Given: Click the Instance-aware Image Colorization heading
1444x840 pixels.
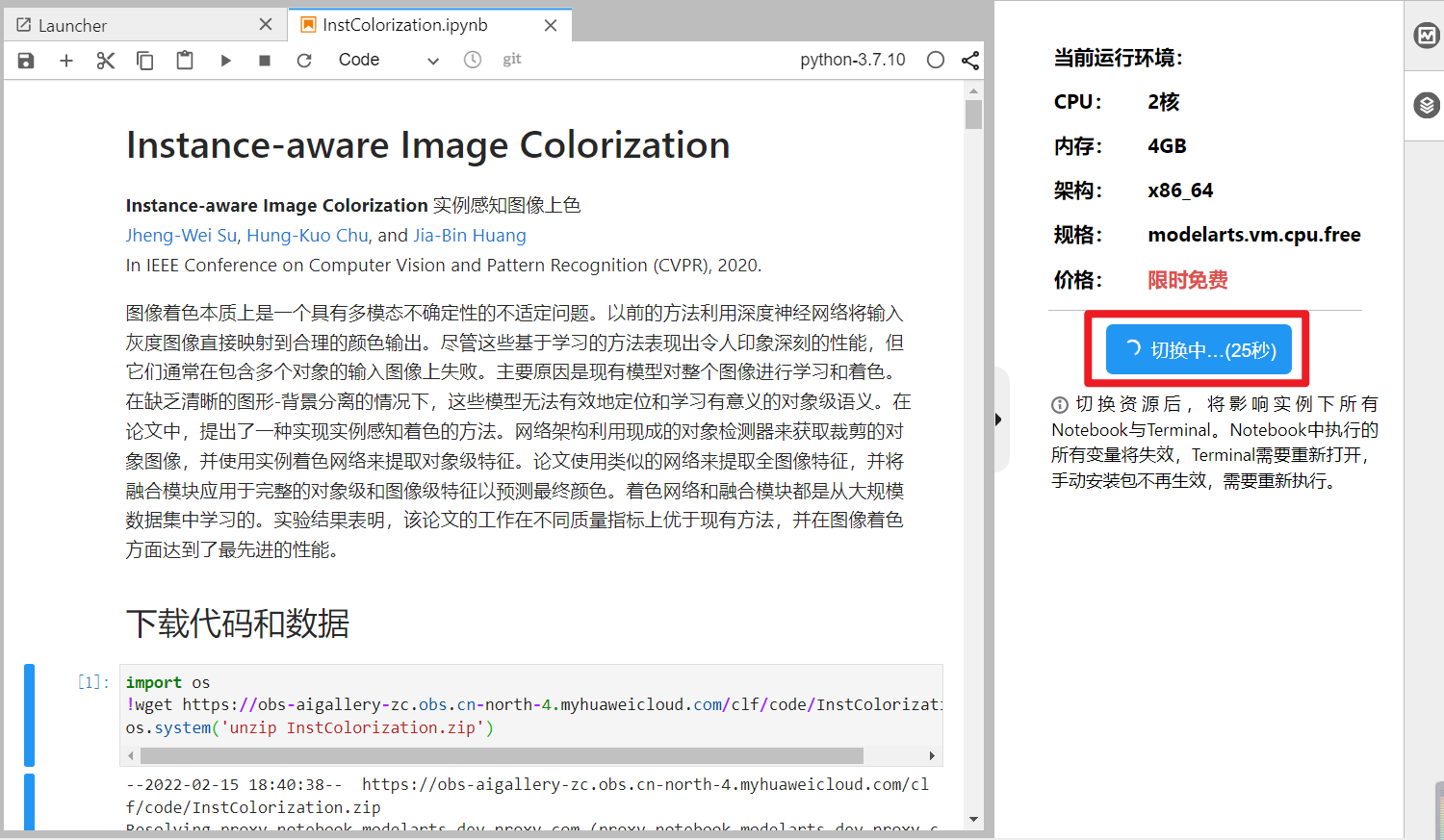Looking at the screenshot, I should (428, 145).
